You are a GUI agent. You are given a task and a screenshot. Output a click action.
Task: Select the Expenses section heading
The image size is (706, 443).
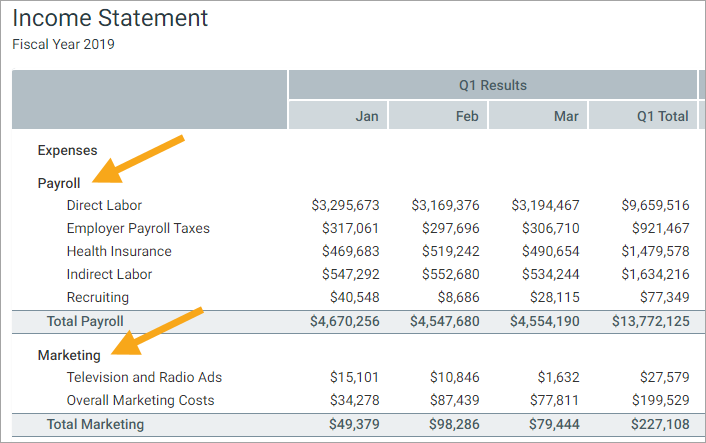[x=67, y=150]
